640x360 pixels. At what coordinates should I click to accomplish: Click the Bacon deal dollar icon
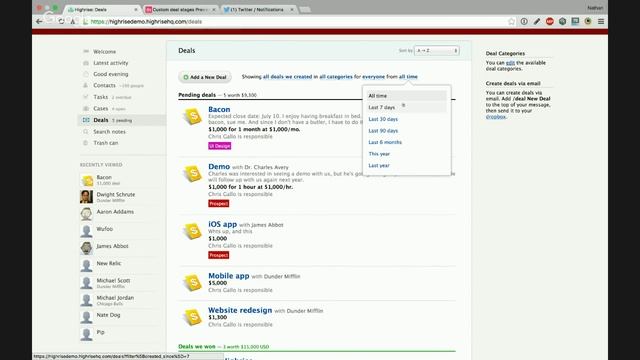coord(193,116)
